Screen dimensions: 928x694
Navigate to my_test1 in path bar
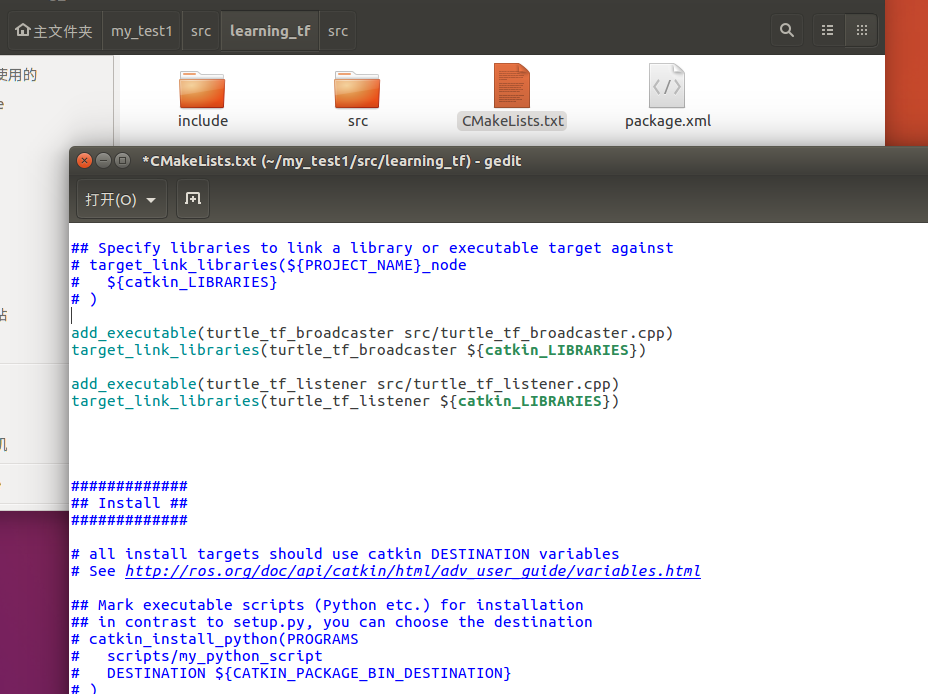click(141, 31)
